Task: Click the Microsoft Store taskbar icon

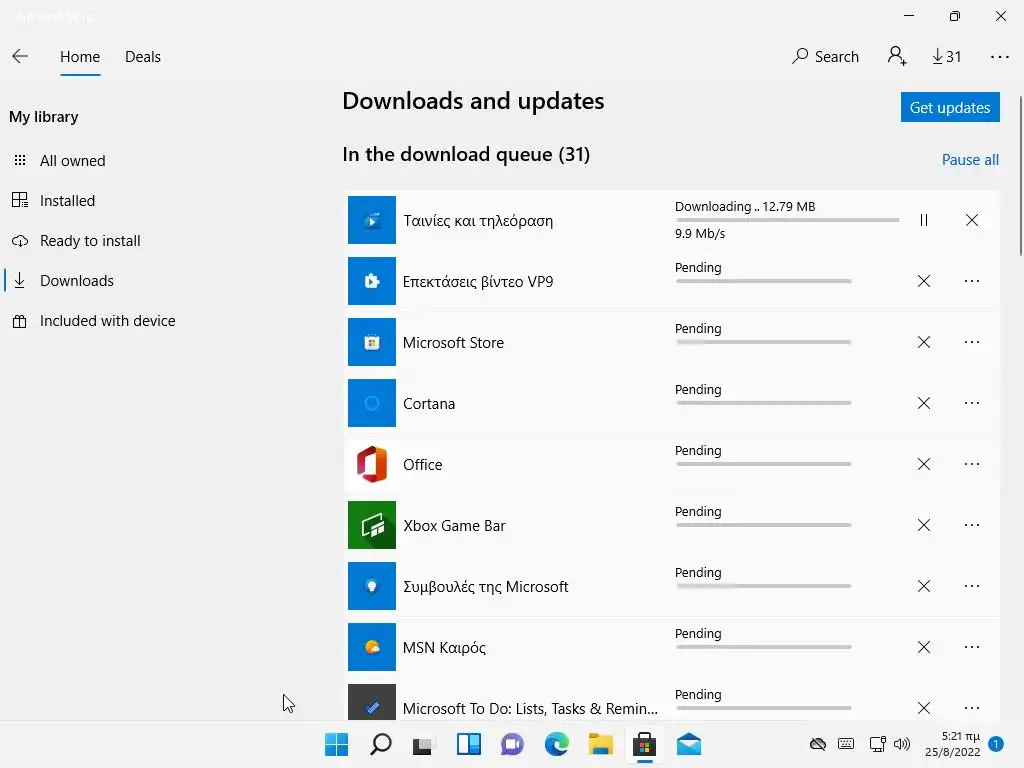Action: coord(645,744)
